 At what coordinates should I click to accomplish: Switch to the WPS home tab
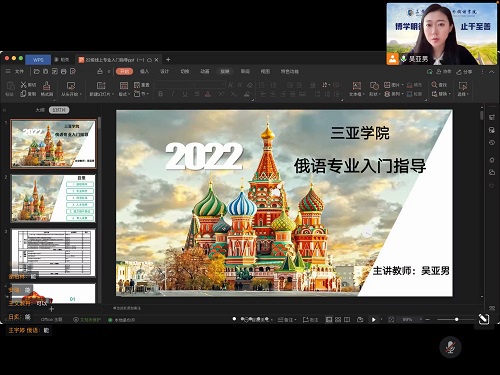38,60
